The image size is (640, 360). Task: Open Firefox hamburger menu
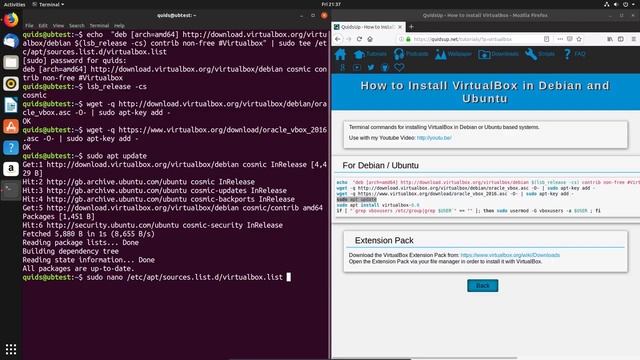point(633,39)
